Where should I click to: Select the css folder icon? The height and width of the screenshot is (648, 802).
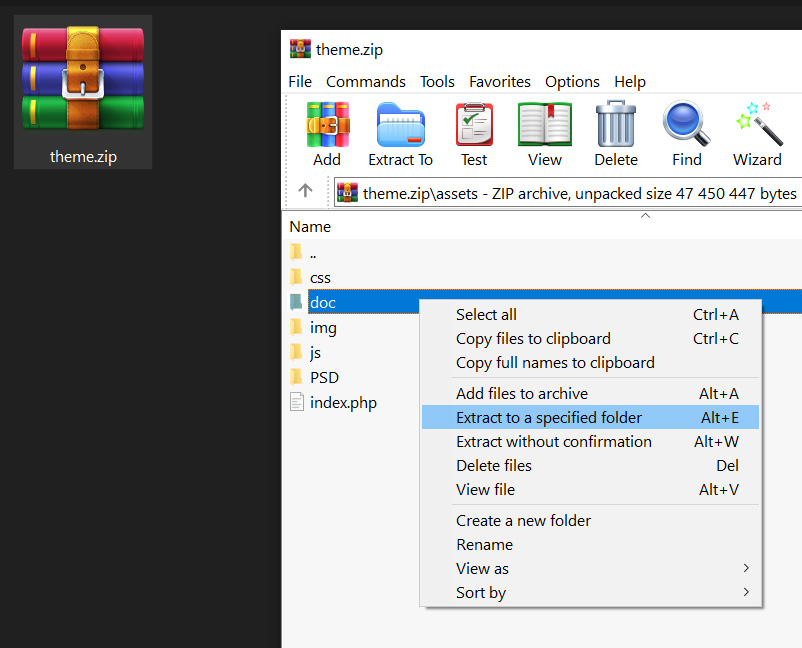tap(296, 277)
